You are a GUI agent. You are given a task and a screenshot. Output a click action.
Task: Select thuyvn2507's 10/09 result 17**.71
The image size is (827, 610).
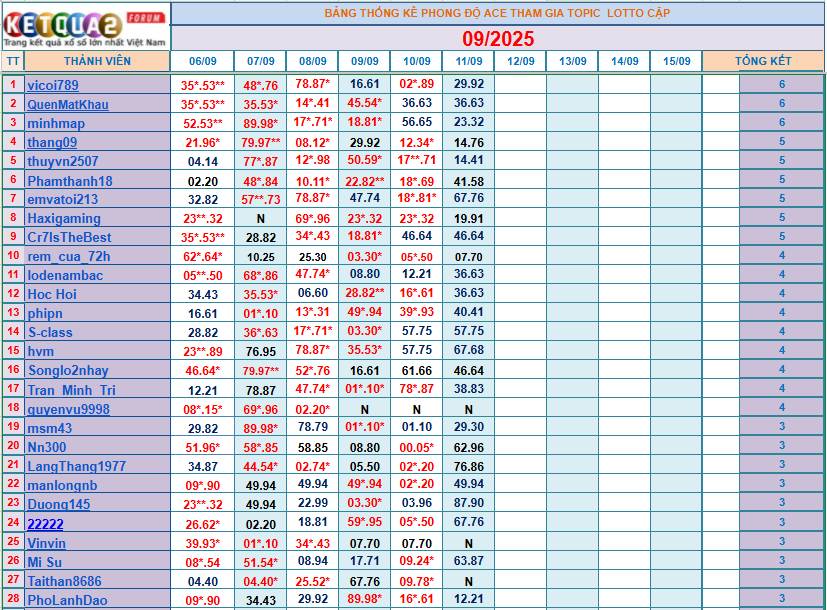417,159
